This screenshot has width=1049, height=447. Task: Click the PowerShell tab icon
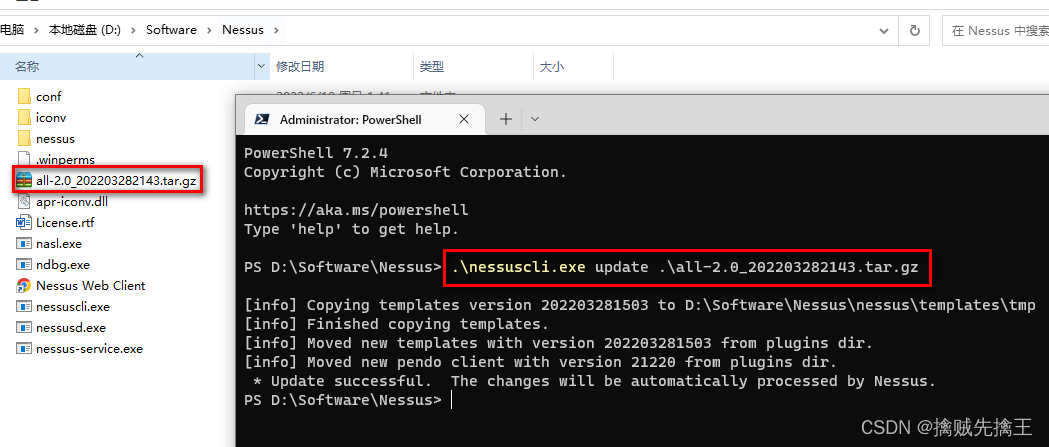(x=261, y=119)
